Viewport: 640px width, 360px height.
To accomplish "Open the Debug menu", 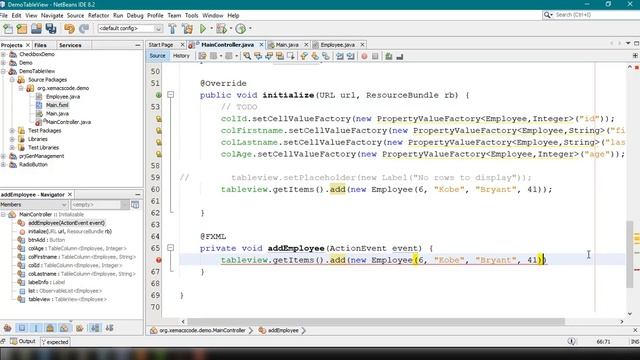I will pos(135,15).
